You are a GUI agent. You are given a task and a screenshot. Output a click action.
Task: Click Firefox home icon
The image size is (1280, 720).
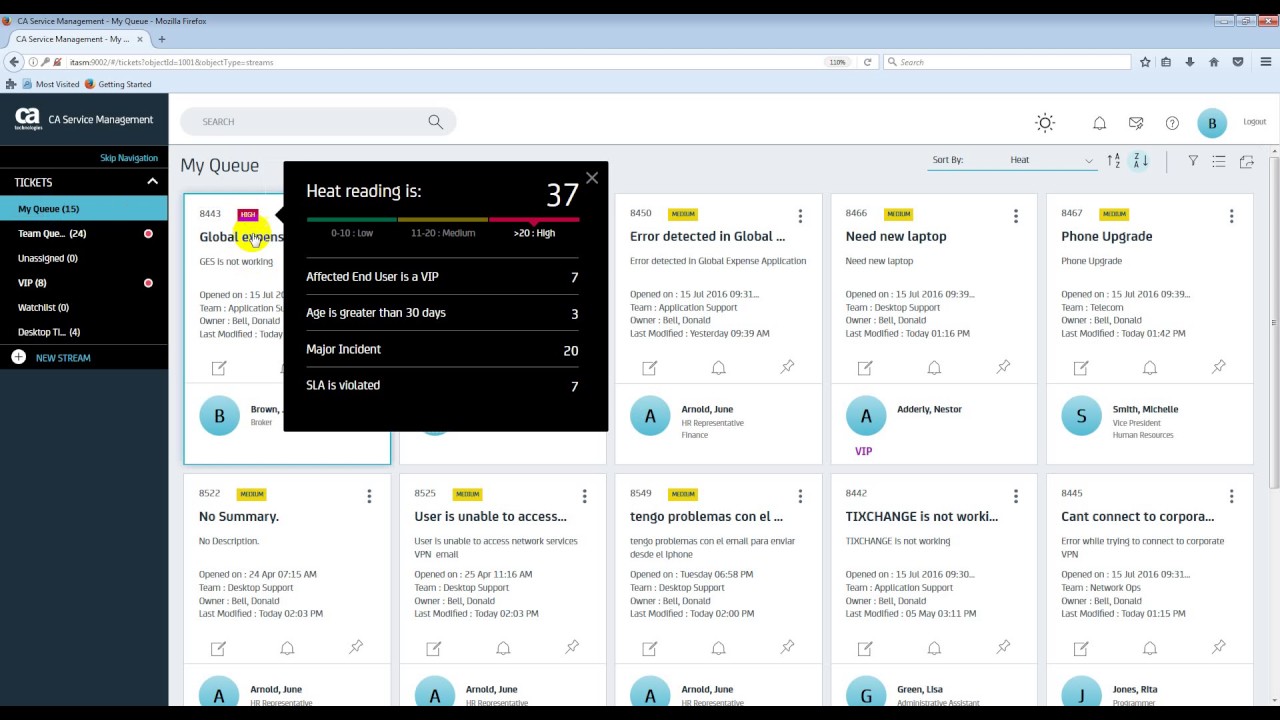click(1214, 62)
